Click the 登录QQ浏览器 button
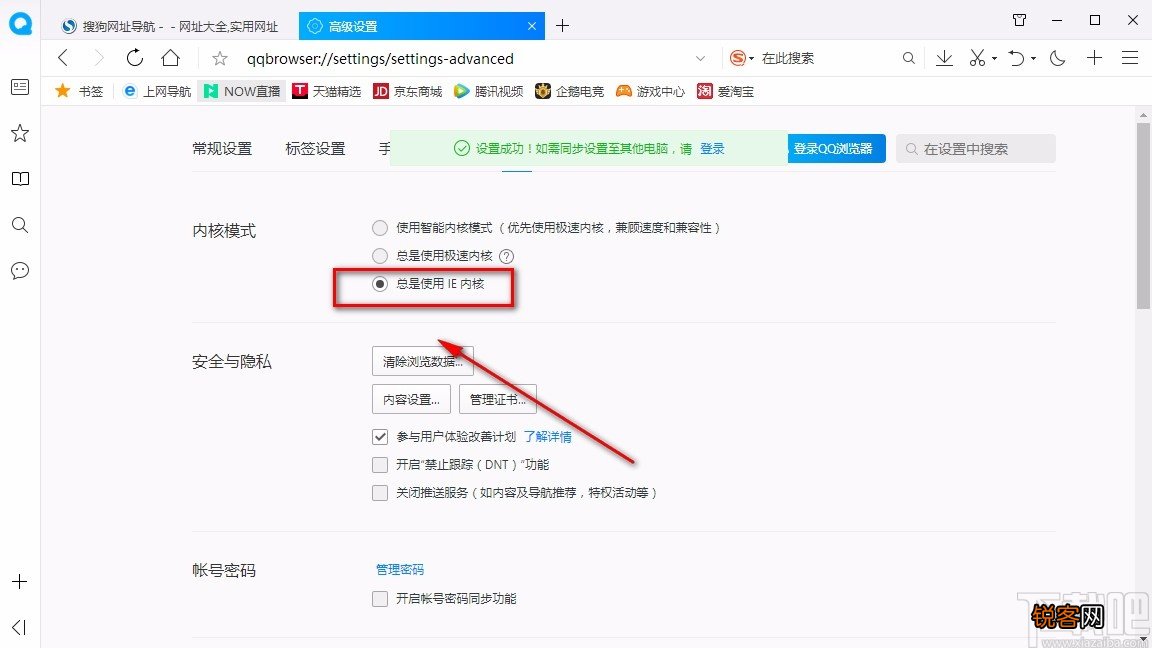1152x648 pixels. (x=836, y=148)
